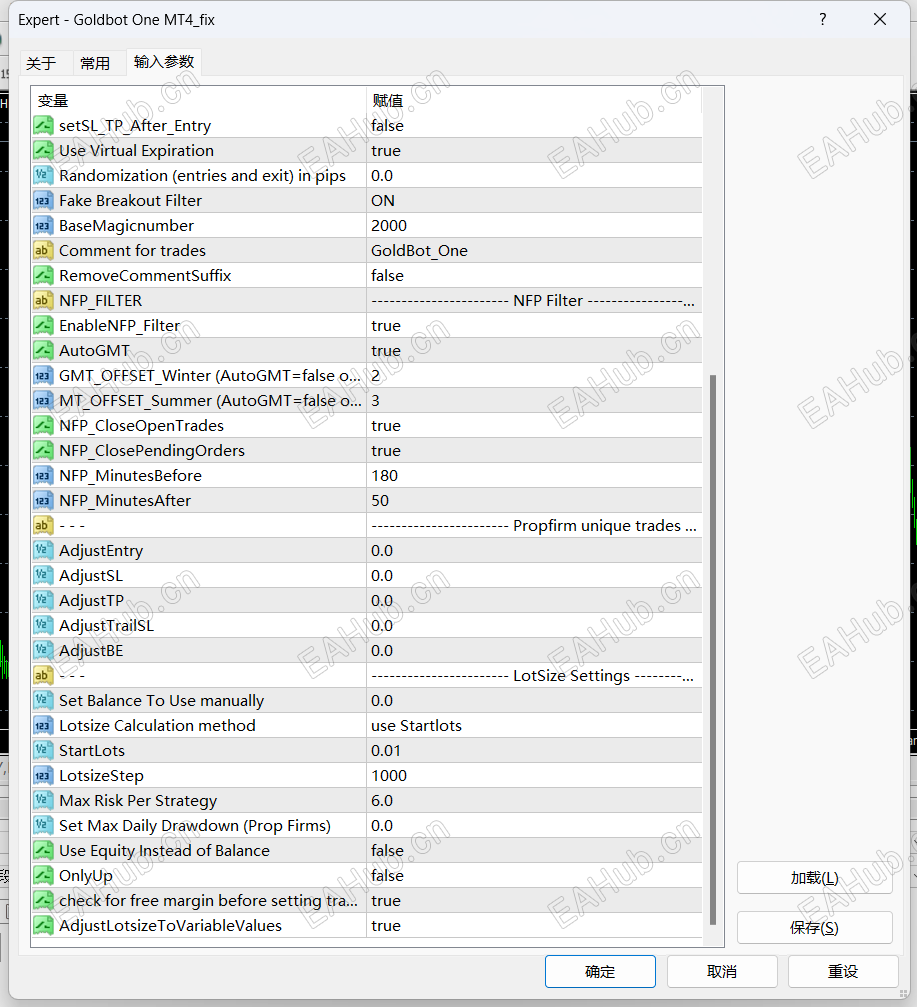
Task: Click the BaseMagicnumber row icon
Action: coord(43,225)
